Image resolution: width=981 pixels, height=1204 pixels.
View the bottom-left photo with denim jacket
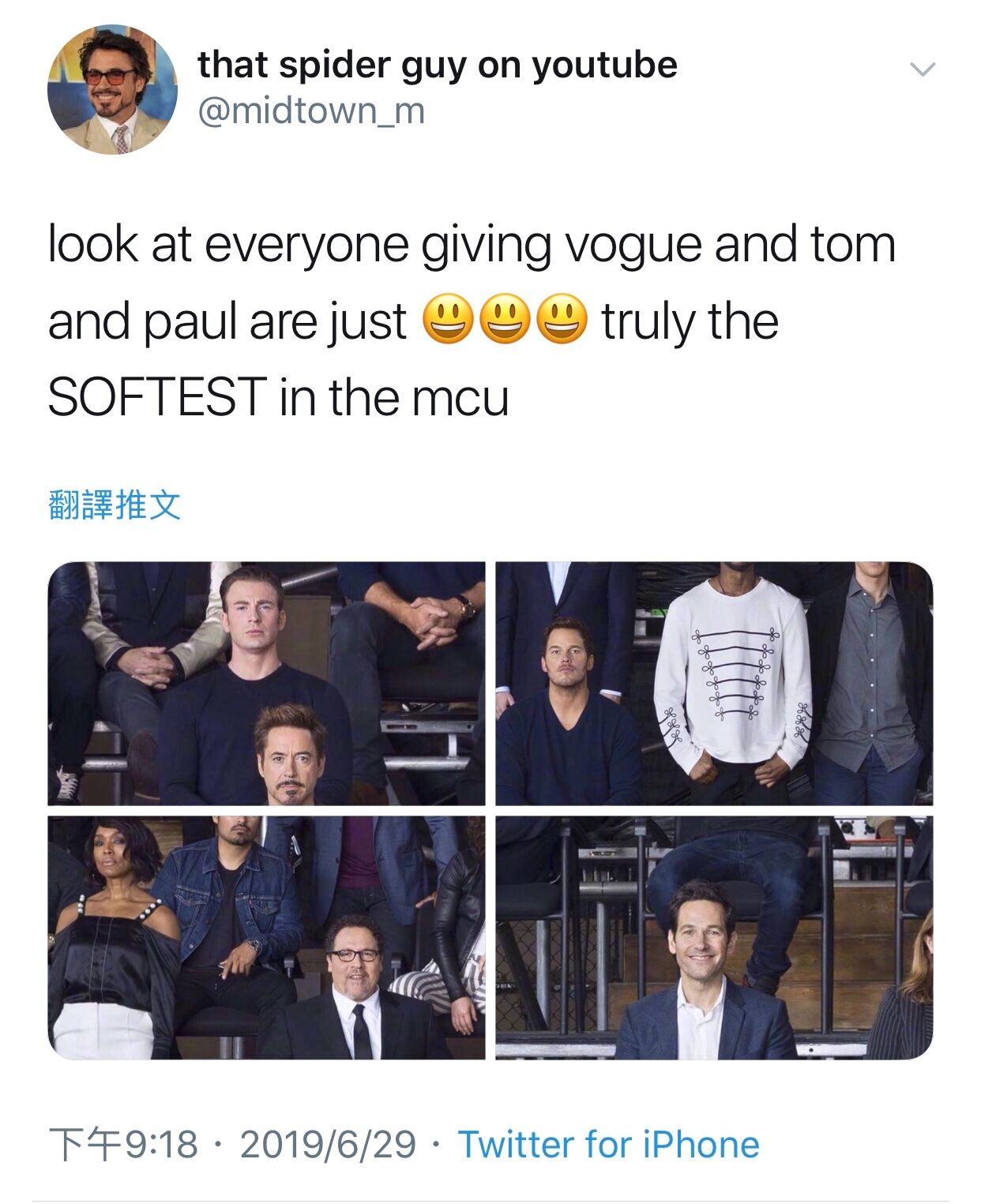267,938
